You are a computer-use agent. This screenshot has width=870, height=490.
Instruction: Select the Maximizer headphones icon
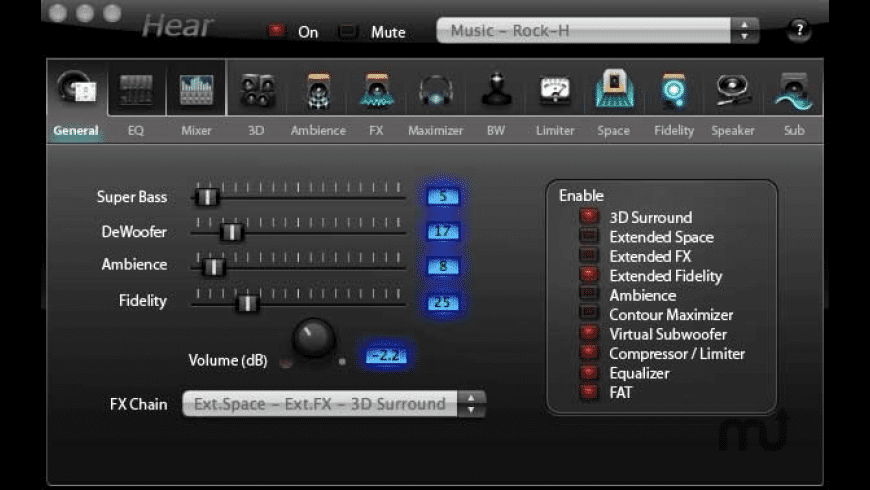coord(436,90)
